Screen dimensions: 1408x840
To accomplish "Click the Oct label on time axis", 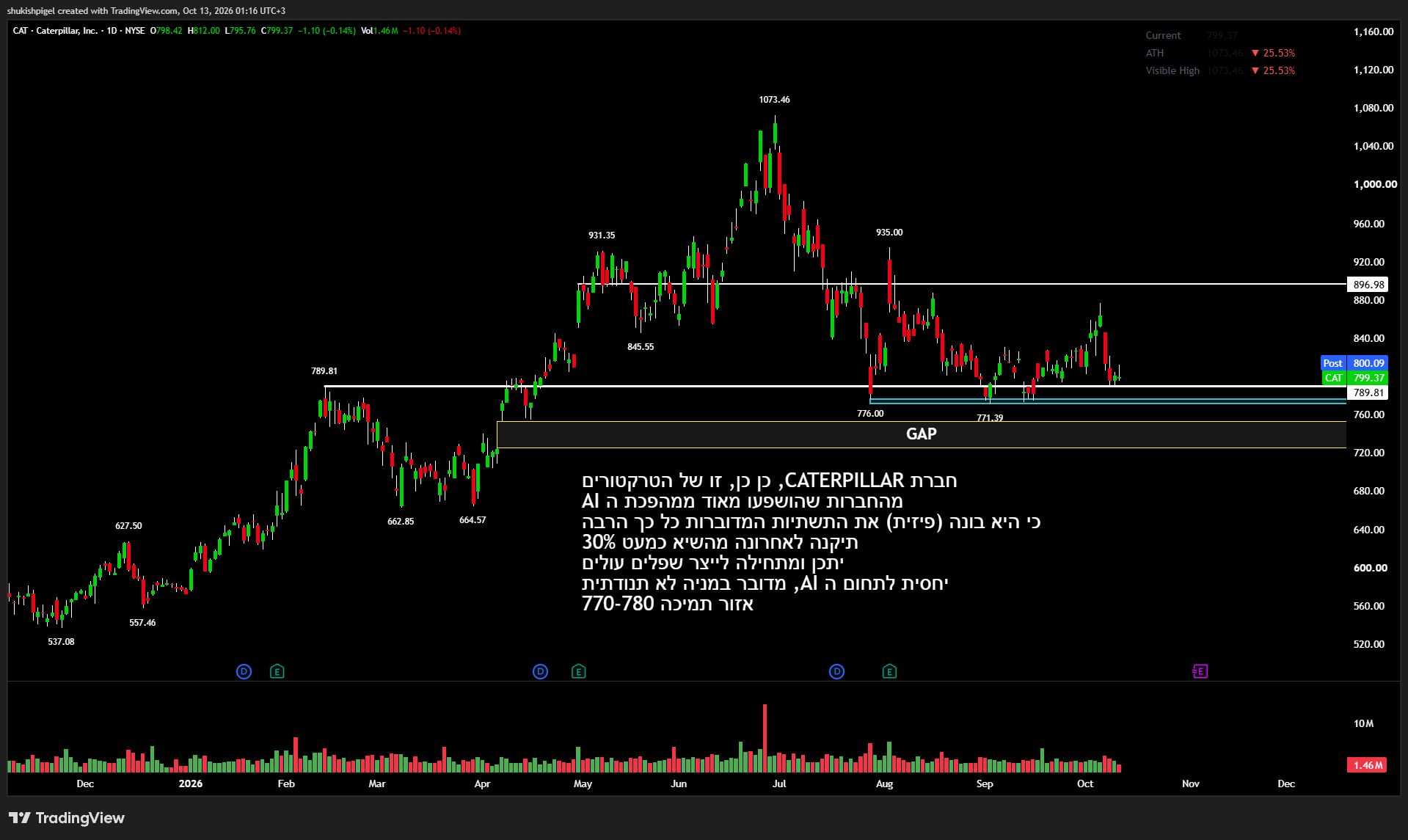I will click(x=1085, y=784).
